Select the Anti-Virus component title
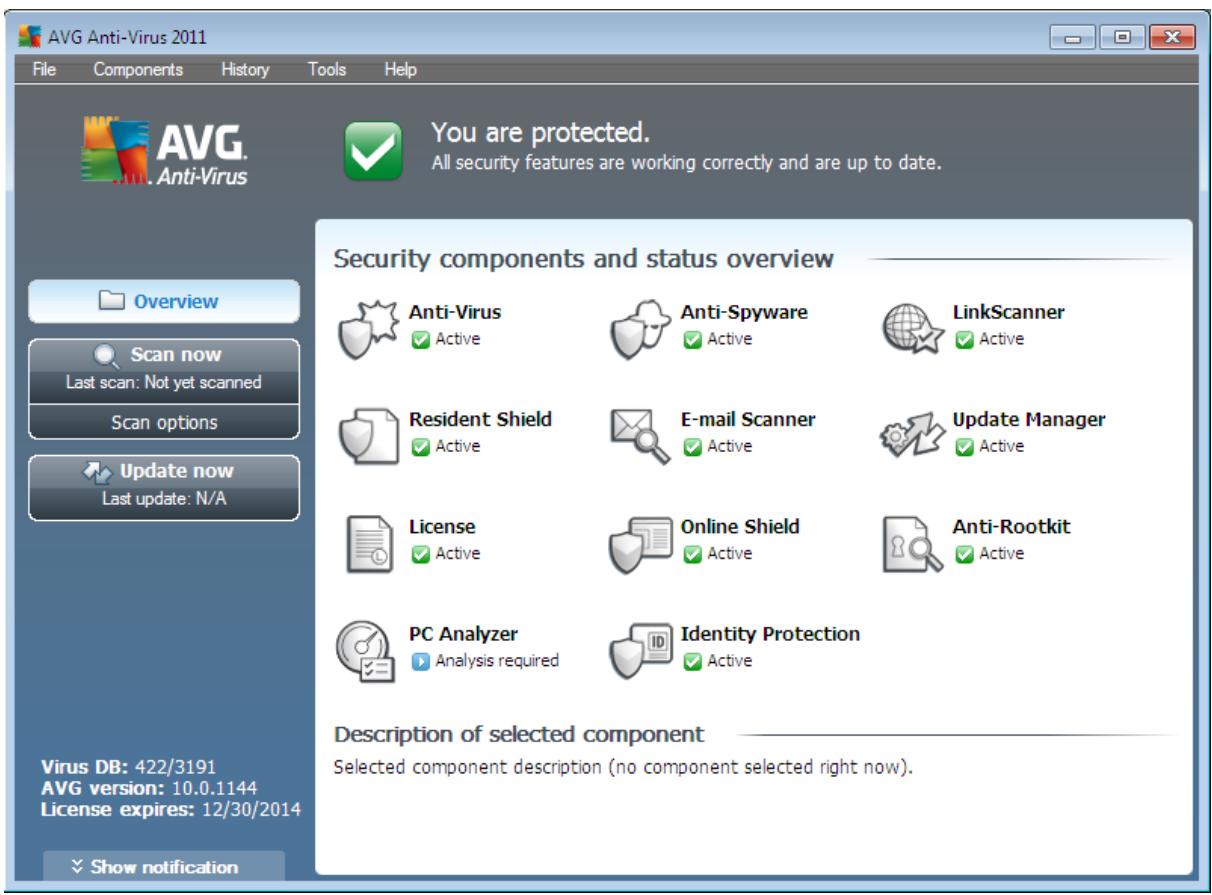 pyautogui.click(x=455, y=311)
